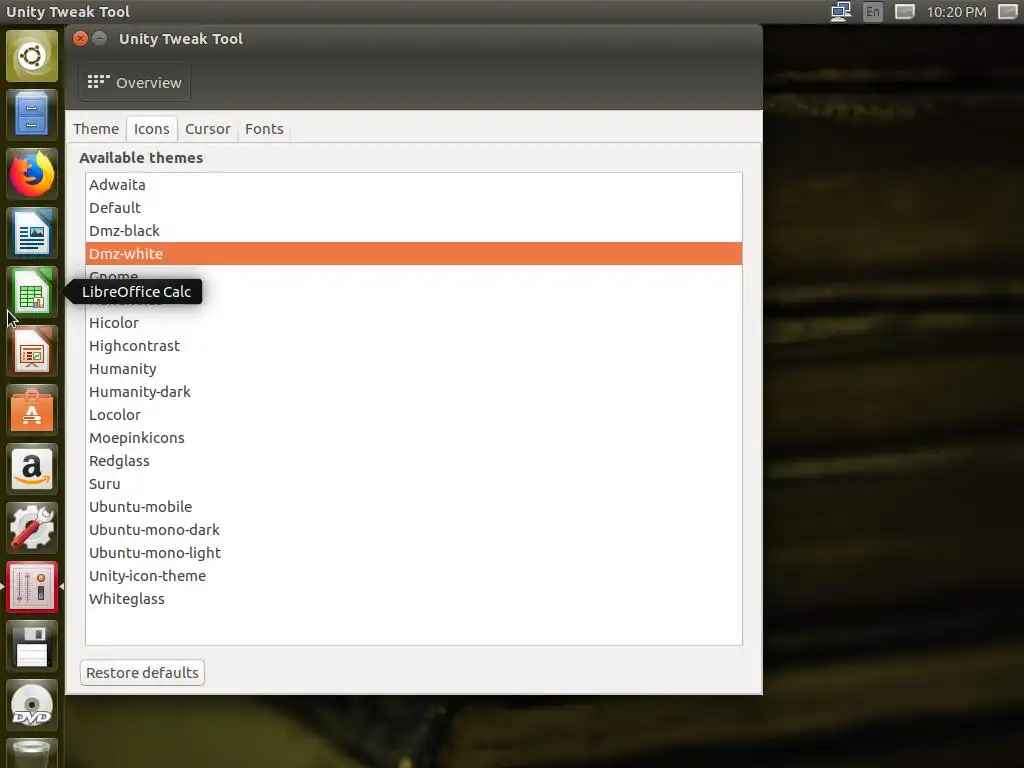Viewport: 1024px width, 768px height.
Task: Open the Amazon launcher icon
Action: point(32,469)
